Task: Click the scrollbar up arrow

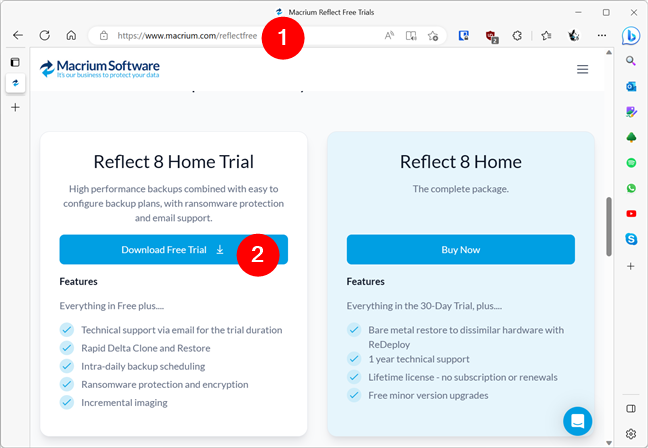Action: [x=609, y=52]
